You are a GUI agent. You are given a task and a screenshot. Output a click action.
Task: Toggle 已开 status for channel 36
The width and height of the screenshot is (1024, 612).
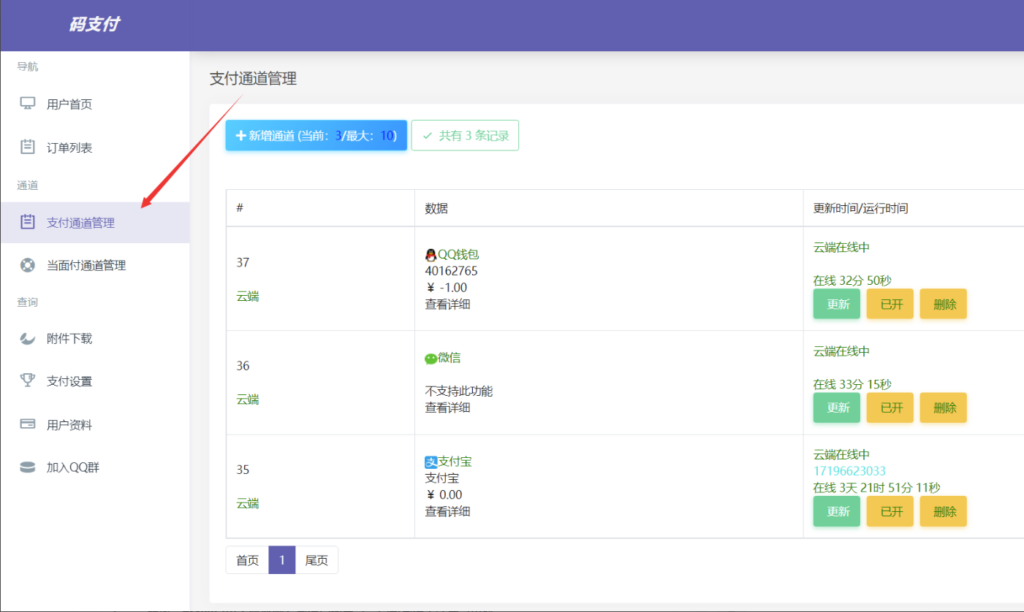point(890,408)
